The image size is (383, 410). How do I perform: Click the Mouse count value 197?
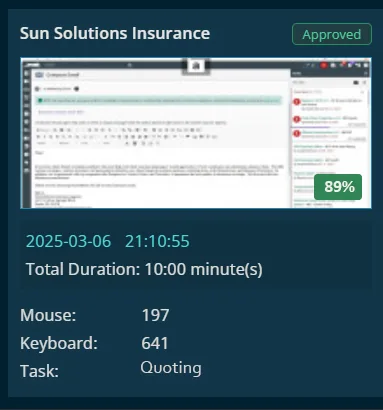pyautogui.click(x=155, y=315)
